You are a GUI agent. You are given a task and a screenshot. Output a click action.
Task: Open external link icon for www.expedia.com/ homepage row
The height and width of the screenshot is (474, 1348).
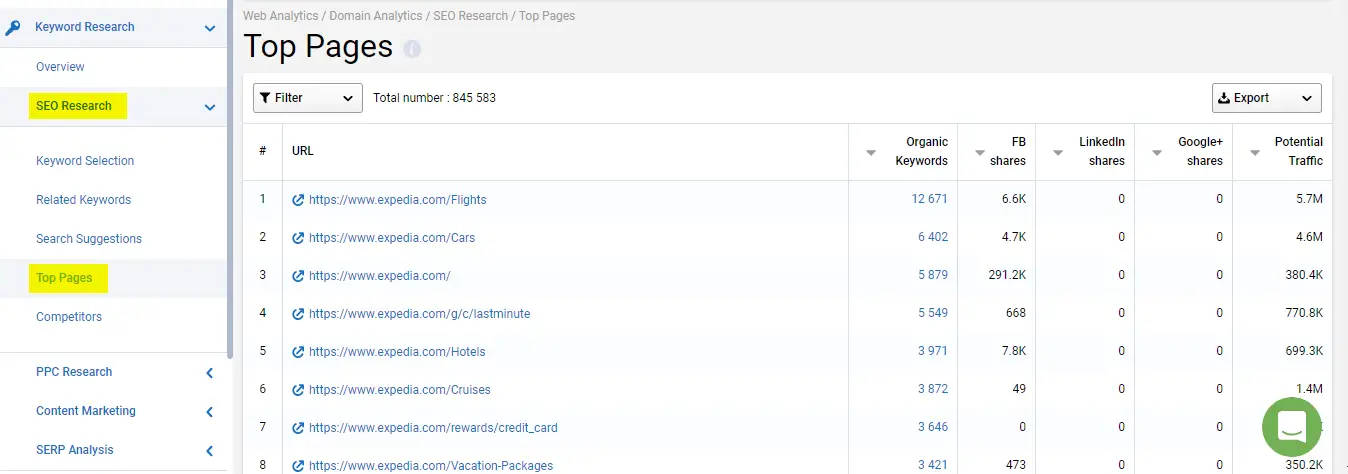click(298, 276)
